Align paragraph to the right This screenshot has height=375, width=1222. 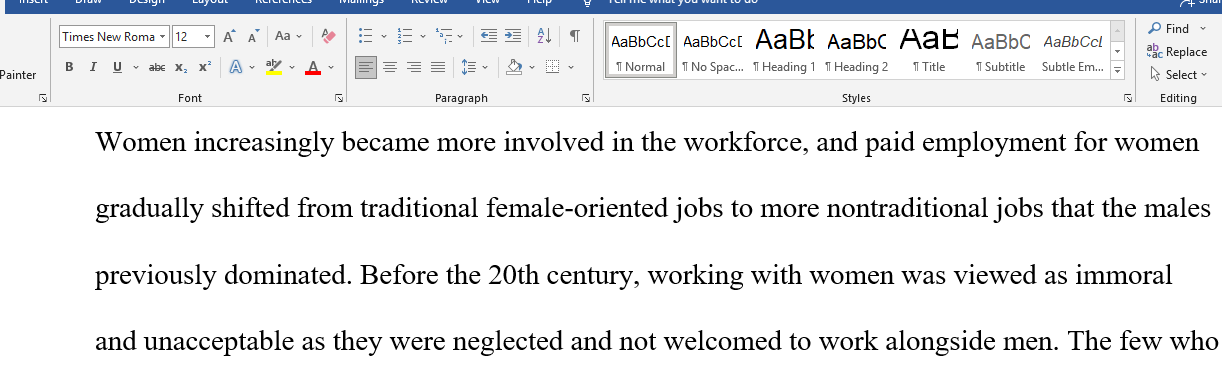(x=414, y=68)
